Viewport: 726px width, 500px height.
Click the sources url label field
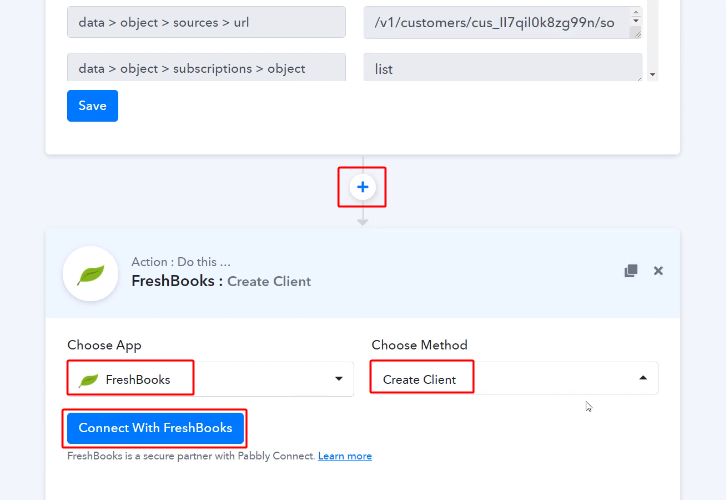point(206,22)
